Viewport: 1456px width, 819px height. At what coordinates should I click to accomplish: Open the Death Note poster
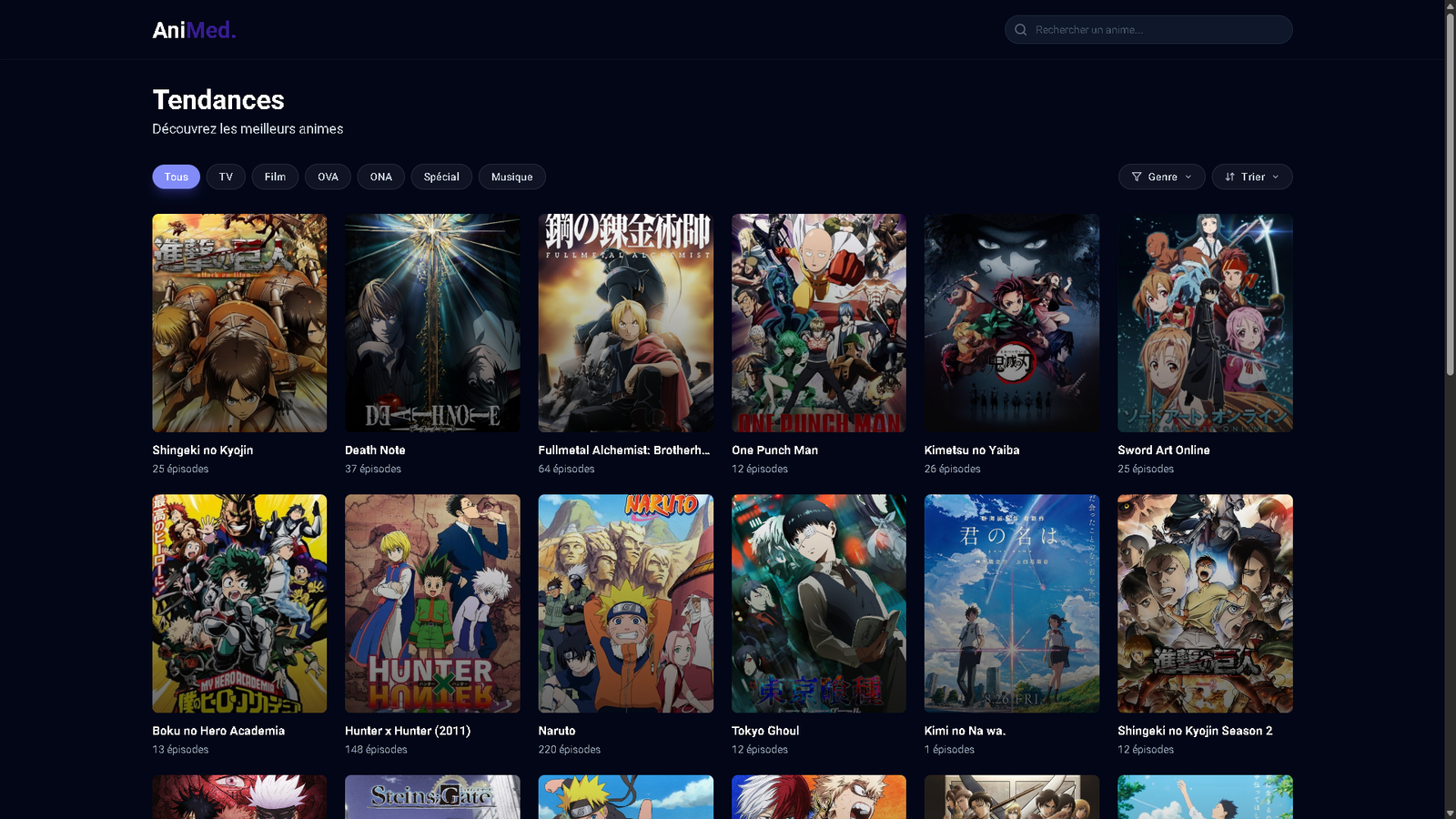coord(432,323)
